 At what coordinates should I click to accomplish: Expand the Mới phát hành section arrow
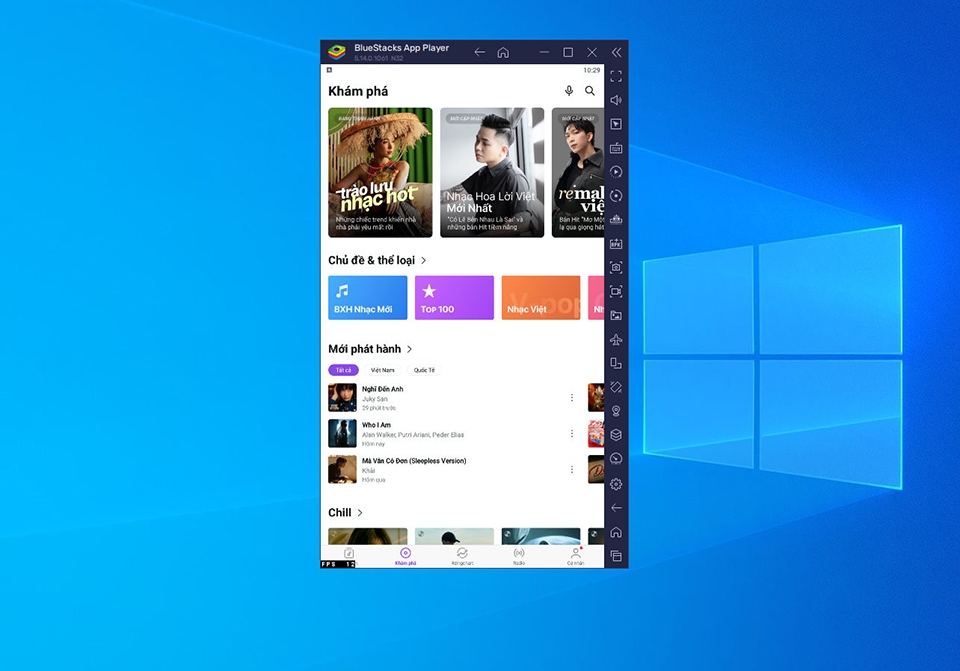point(410,349)
